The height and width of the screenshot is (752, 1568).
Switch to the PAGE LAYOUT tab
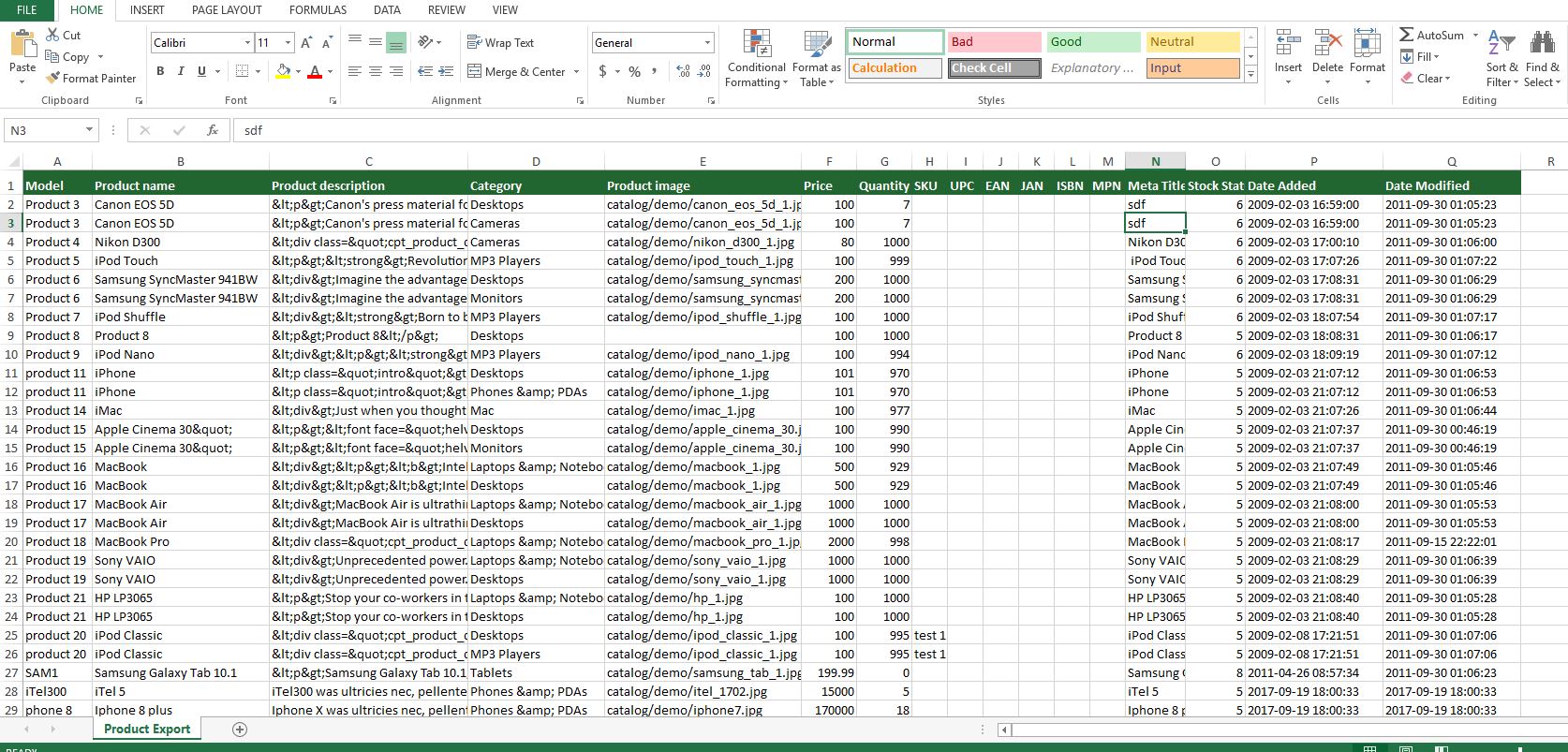[227, 9]
